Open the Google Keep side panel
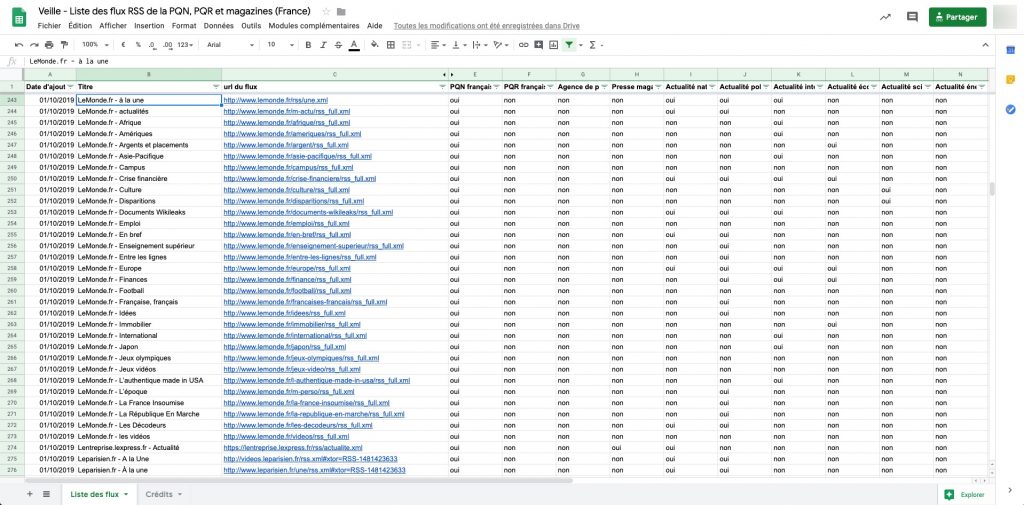 coord(1010,80)
